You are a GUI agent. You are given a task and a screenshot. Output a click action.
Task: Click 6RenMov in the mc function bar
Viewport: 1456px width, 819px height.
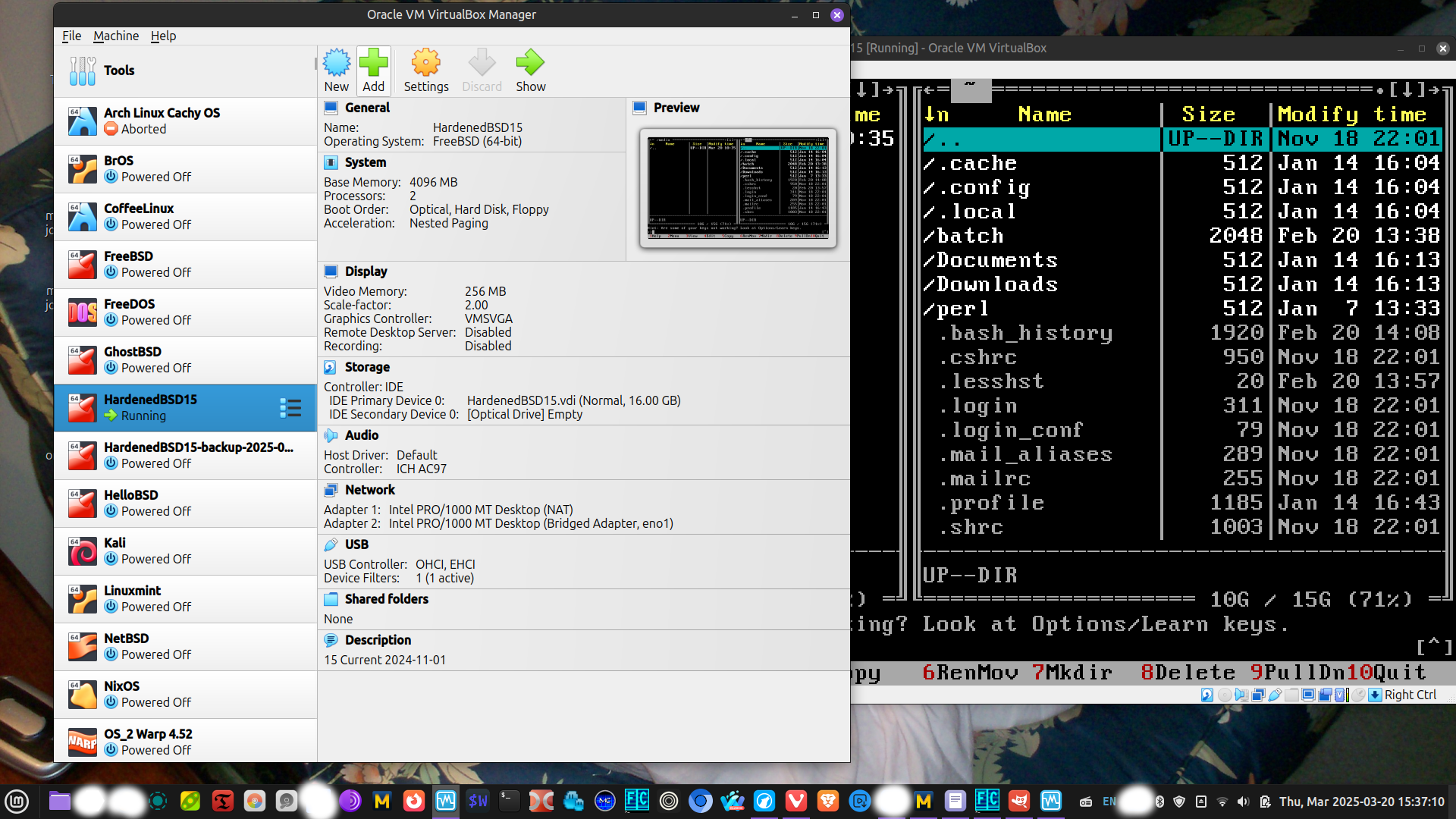point(970,673)
